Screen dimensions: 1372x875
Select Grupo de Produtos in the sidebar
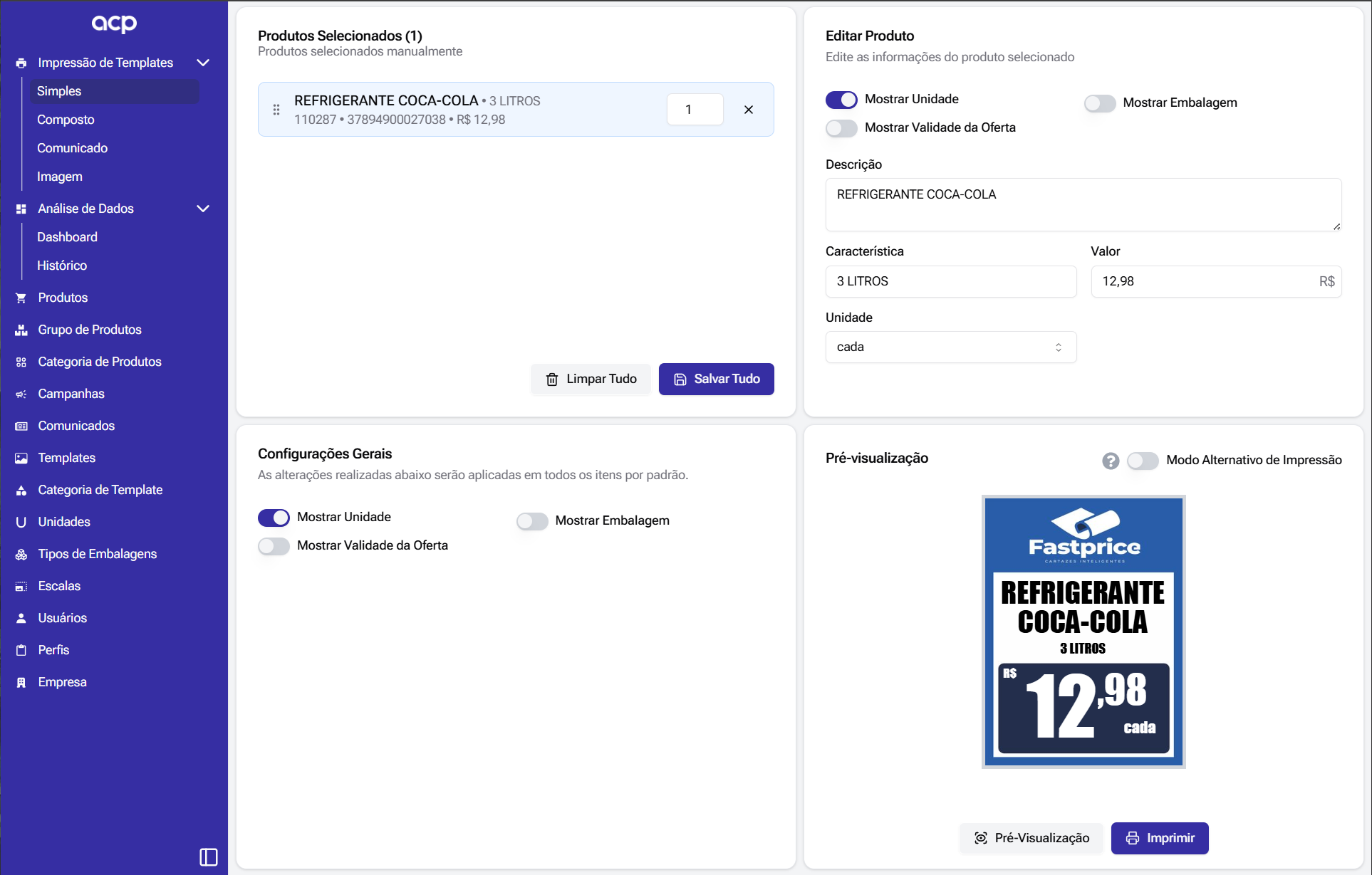tap(89, 329)
